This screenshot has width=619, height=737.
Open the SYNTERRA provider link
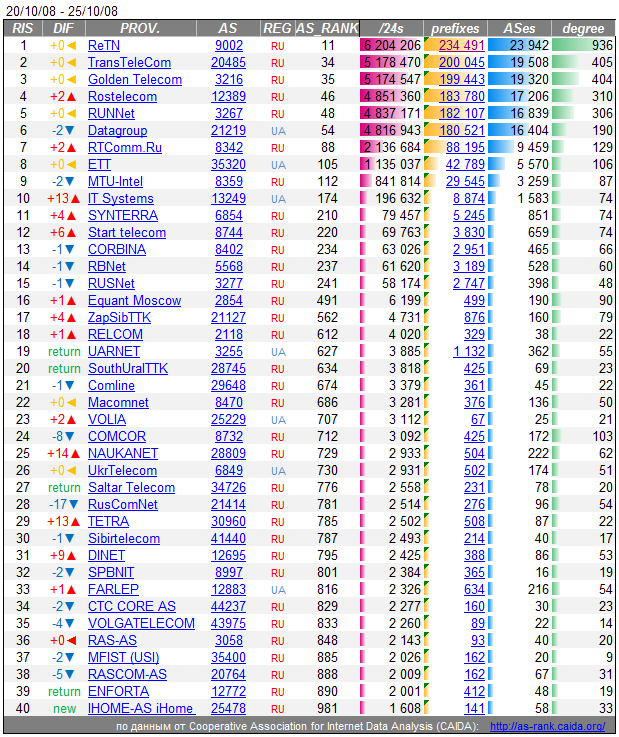click(123, 215)
